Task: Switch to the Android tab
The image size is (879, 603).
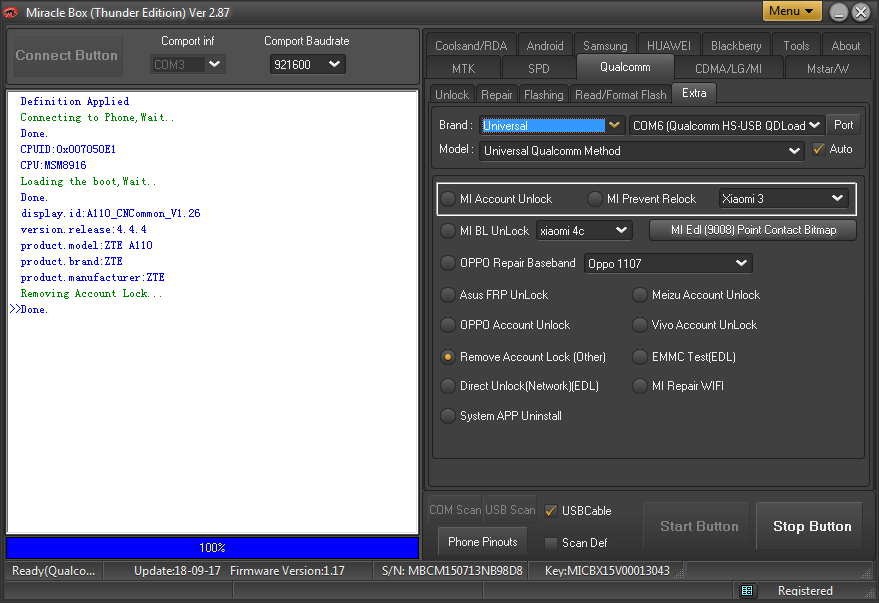Action: pyautogui.click(x=545, y=46)
